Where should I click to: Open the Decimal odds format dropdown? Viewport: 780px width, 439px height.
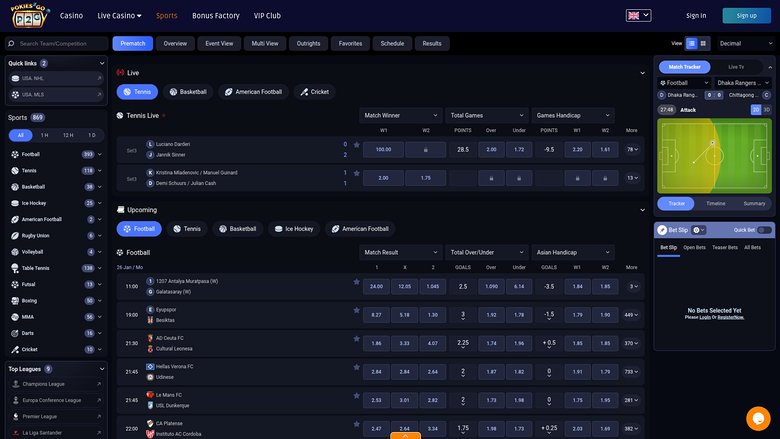coord(746,44)
